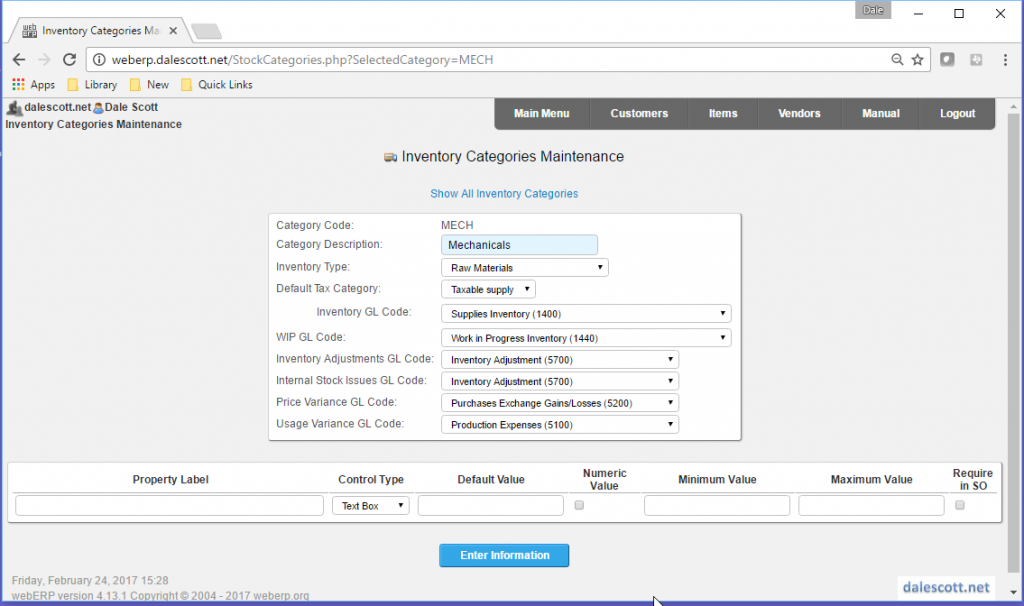
Task: Reload the StockCategories page
Action: tap(68, 59)
